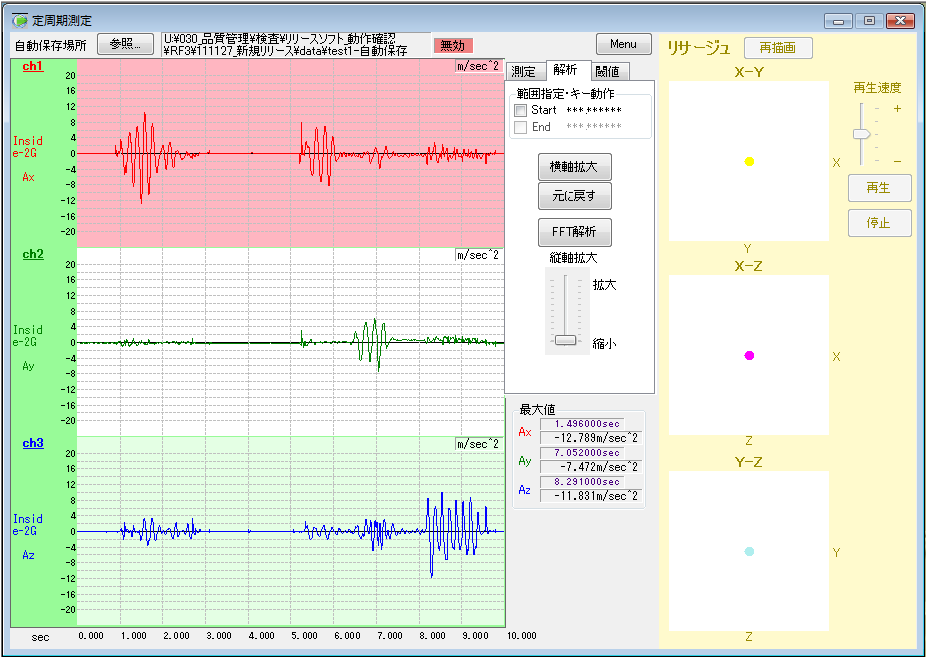
Task: Click the 5.000 time axis label
Action: (304, 636)
